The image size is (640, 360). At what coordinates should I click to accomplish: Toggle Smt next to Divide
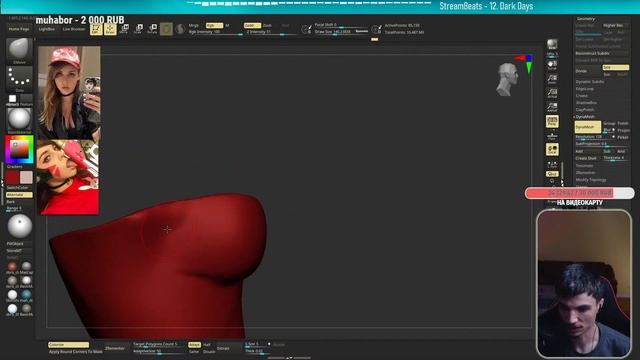[616, 67]
